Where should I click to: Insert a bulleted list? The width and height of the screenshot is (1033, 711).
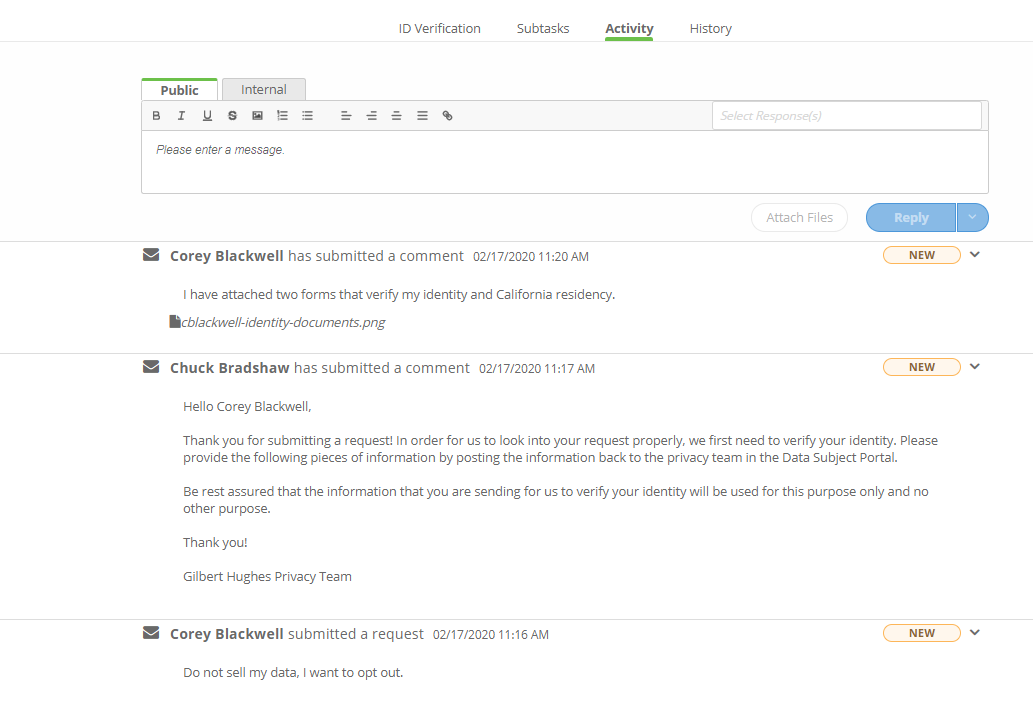coord(307,116)
